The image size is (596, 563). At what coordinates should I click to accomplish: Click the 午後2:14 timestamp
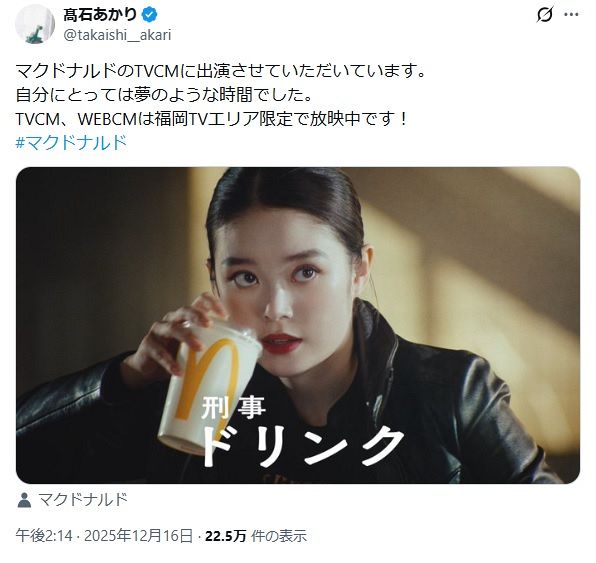pos(44,536)
